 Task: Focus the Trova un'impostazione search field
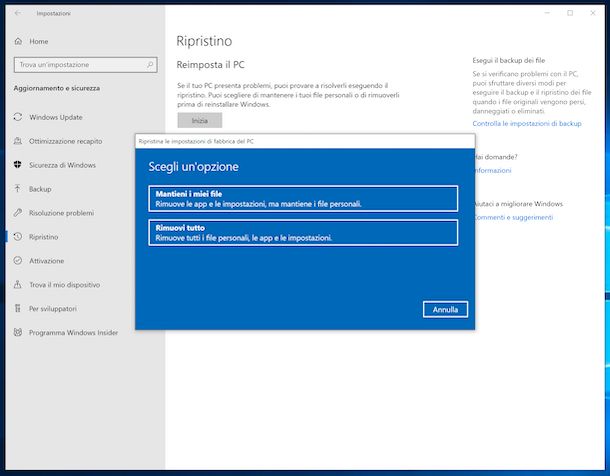pos(86,65)
